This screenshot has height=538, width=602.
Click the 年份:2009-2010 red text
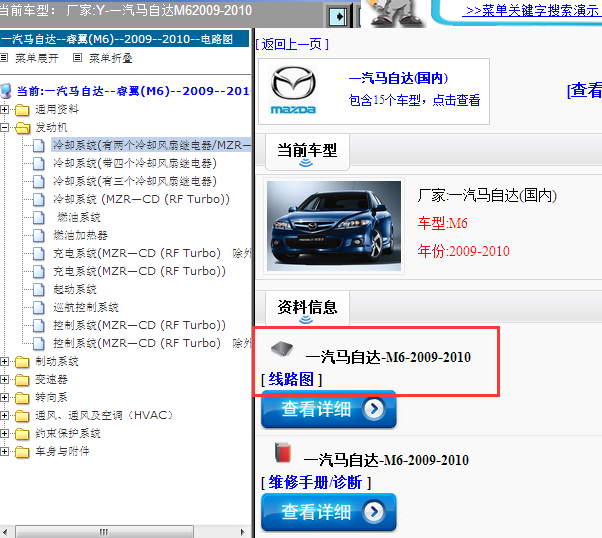pyautogui.click(x=463, y=251)
